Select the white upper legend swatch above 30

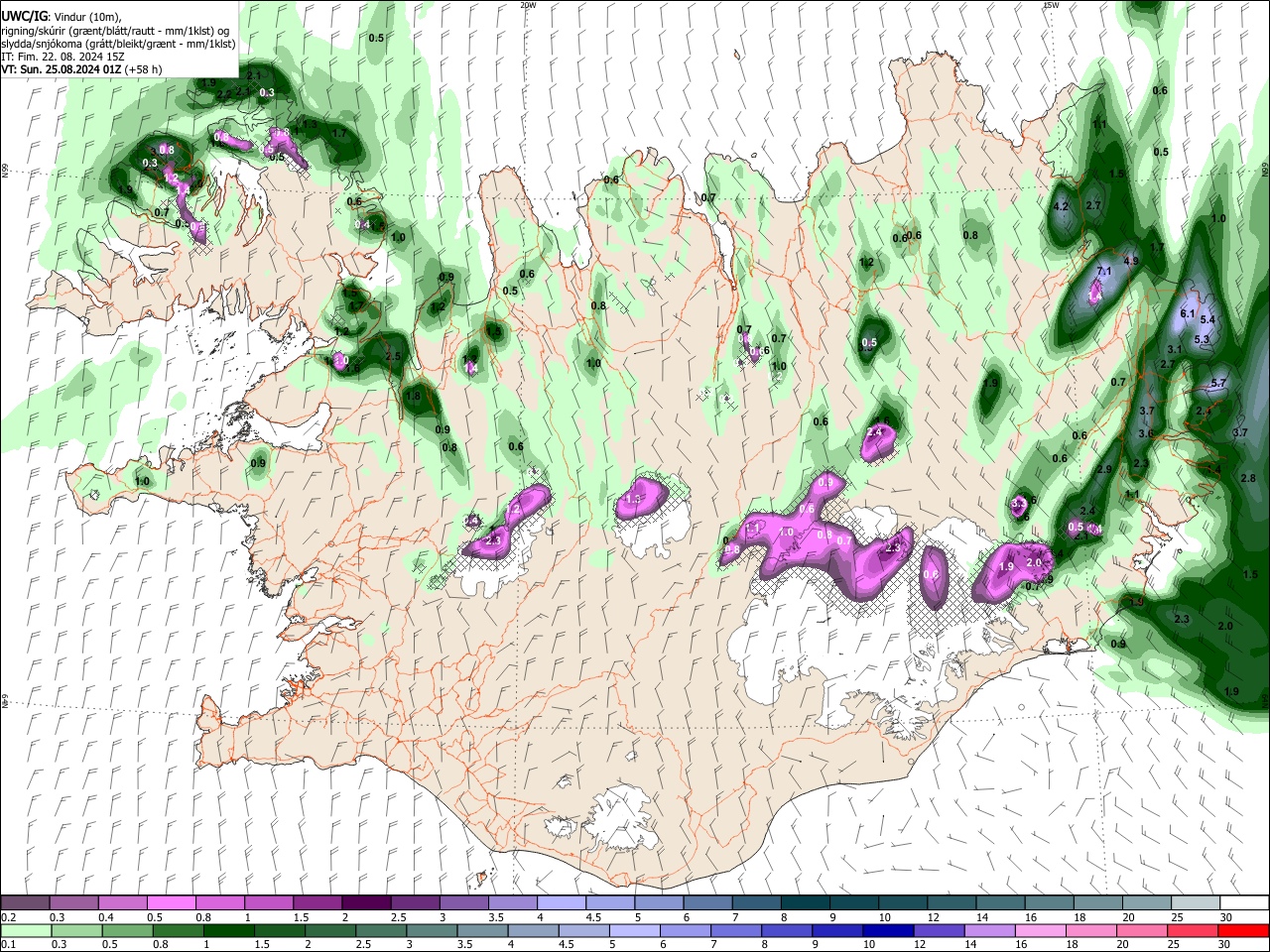[1244, 903]
